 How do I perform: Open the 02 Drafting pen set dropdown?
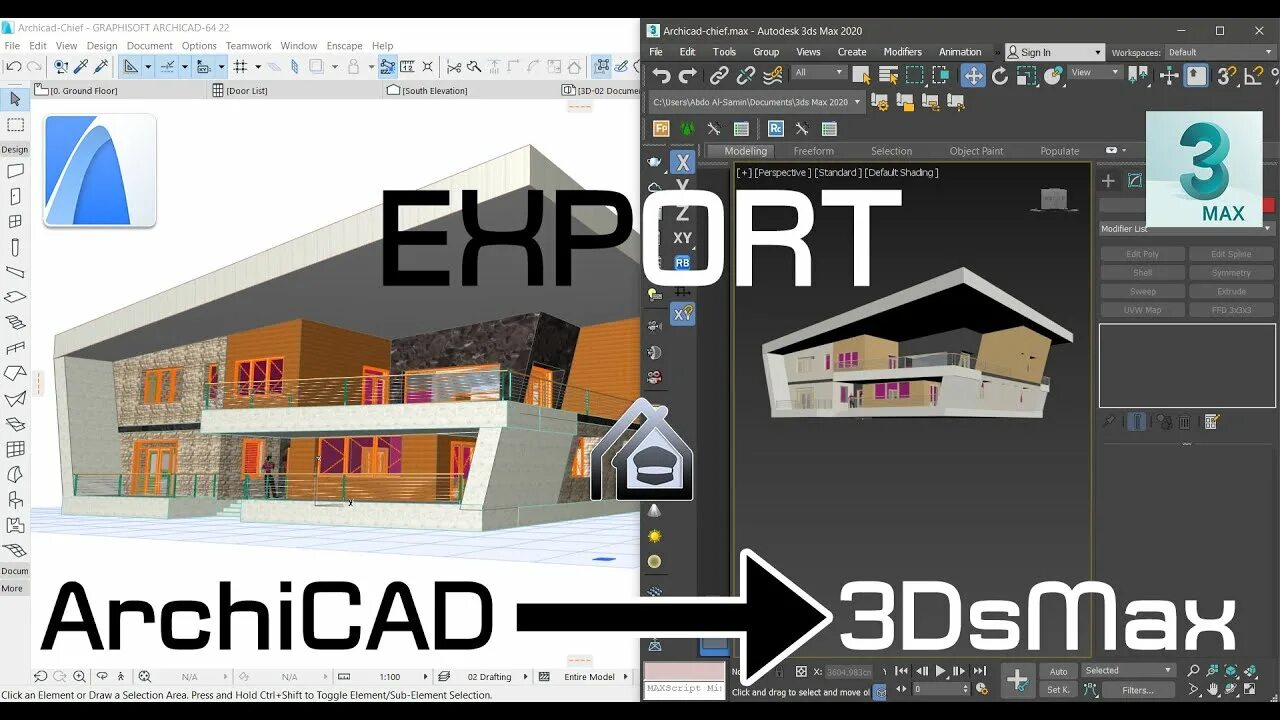click(x=484, y=677)
